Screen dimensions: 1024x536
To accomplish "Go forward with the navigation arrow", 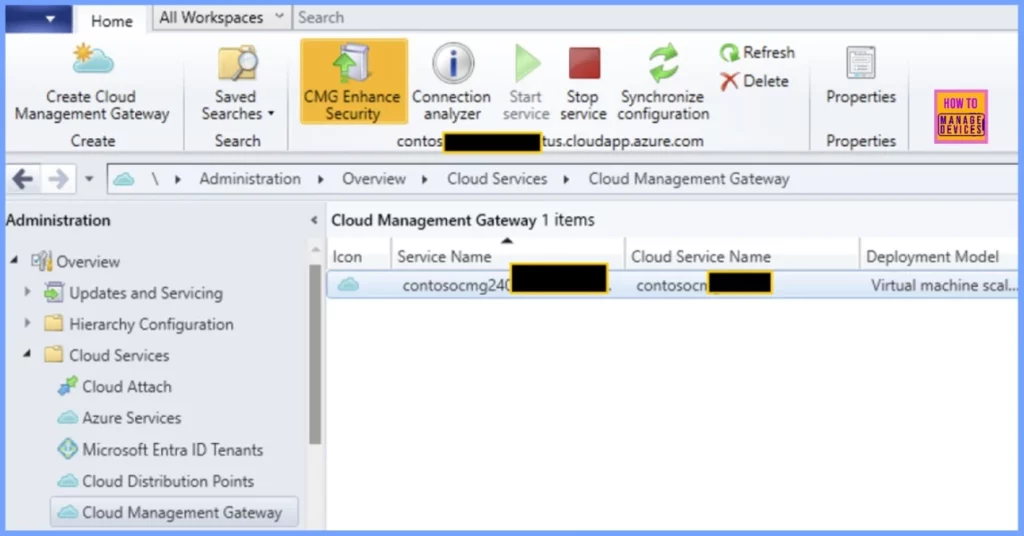I will pos(58,179).
